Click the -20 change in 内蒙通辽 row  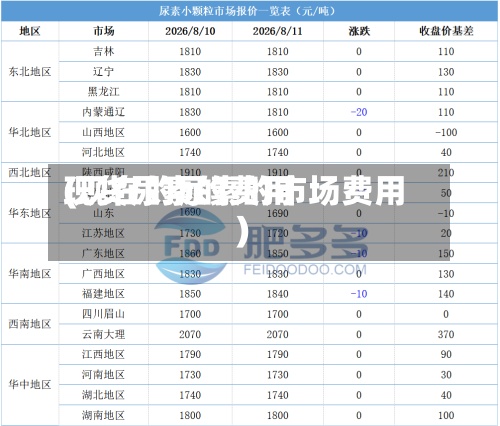[x=359, y=112]
